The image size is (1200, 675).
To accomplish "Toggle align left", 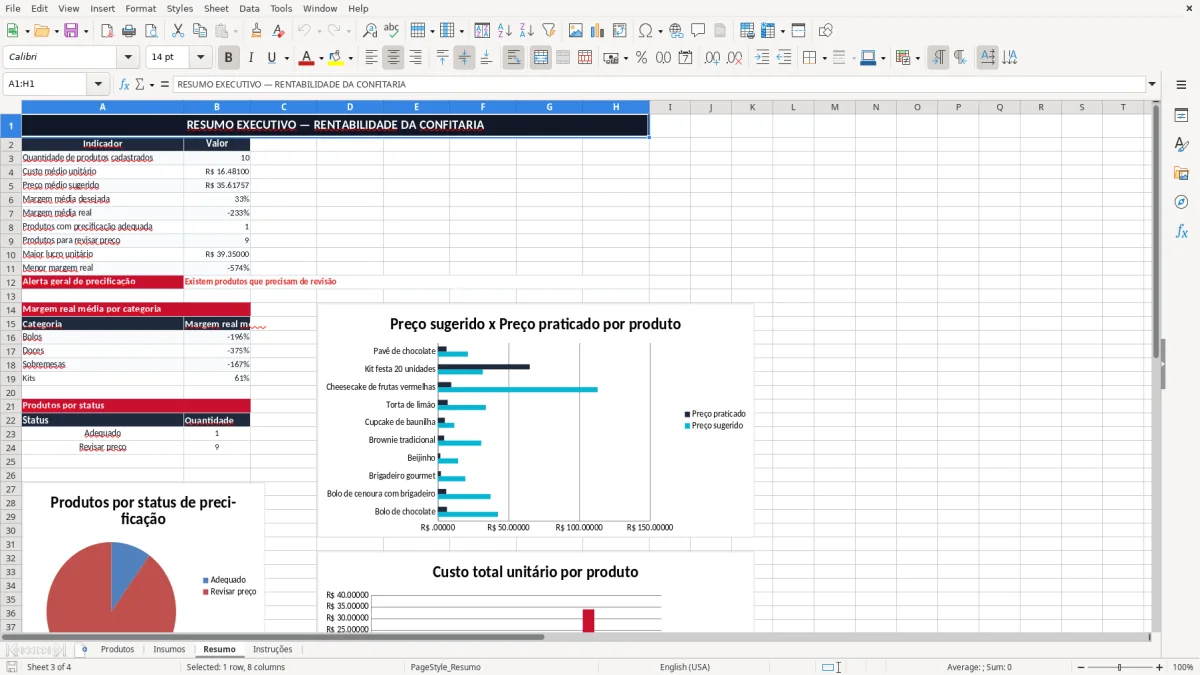I will tap(371, 58).
